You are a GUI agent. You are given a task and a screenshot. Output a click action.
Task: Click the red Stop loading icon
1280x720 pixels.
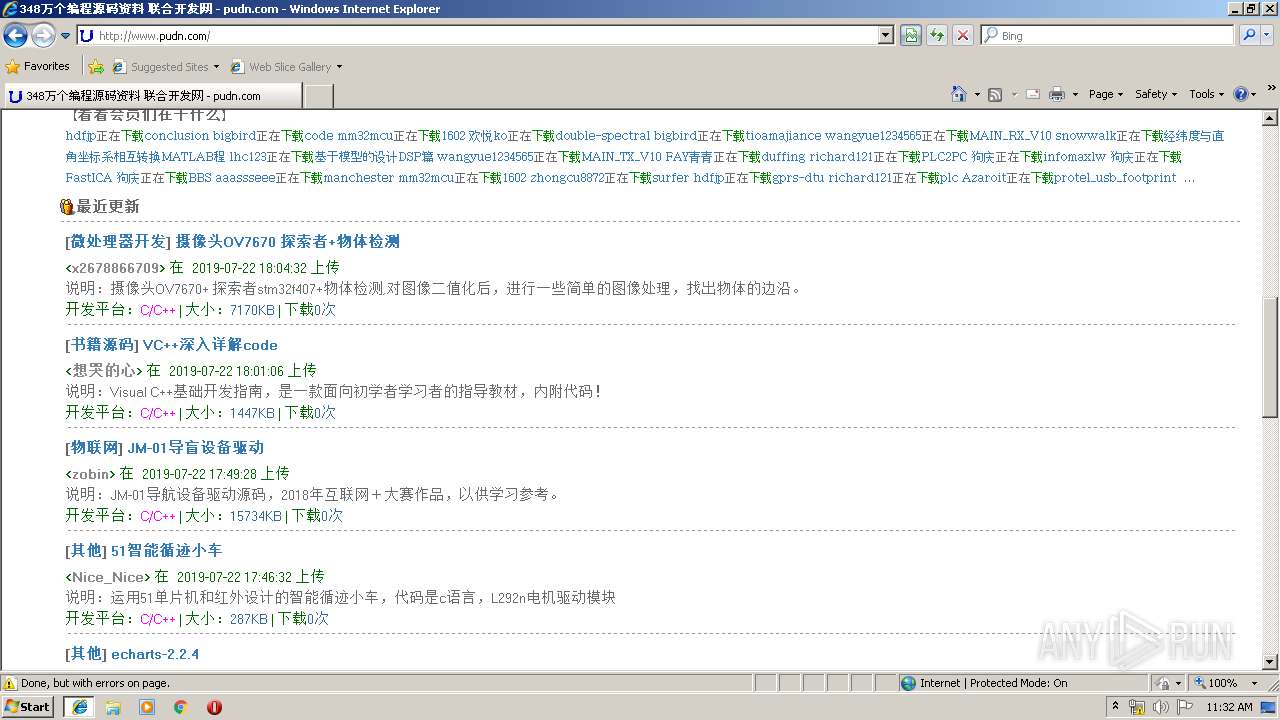pos(963,36)
